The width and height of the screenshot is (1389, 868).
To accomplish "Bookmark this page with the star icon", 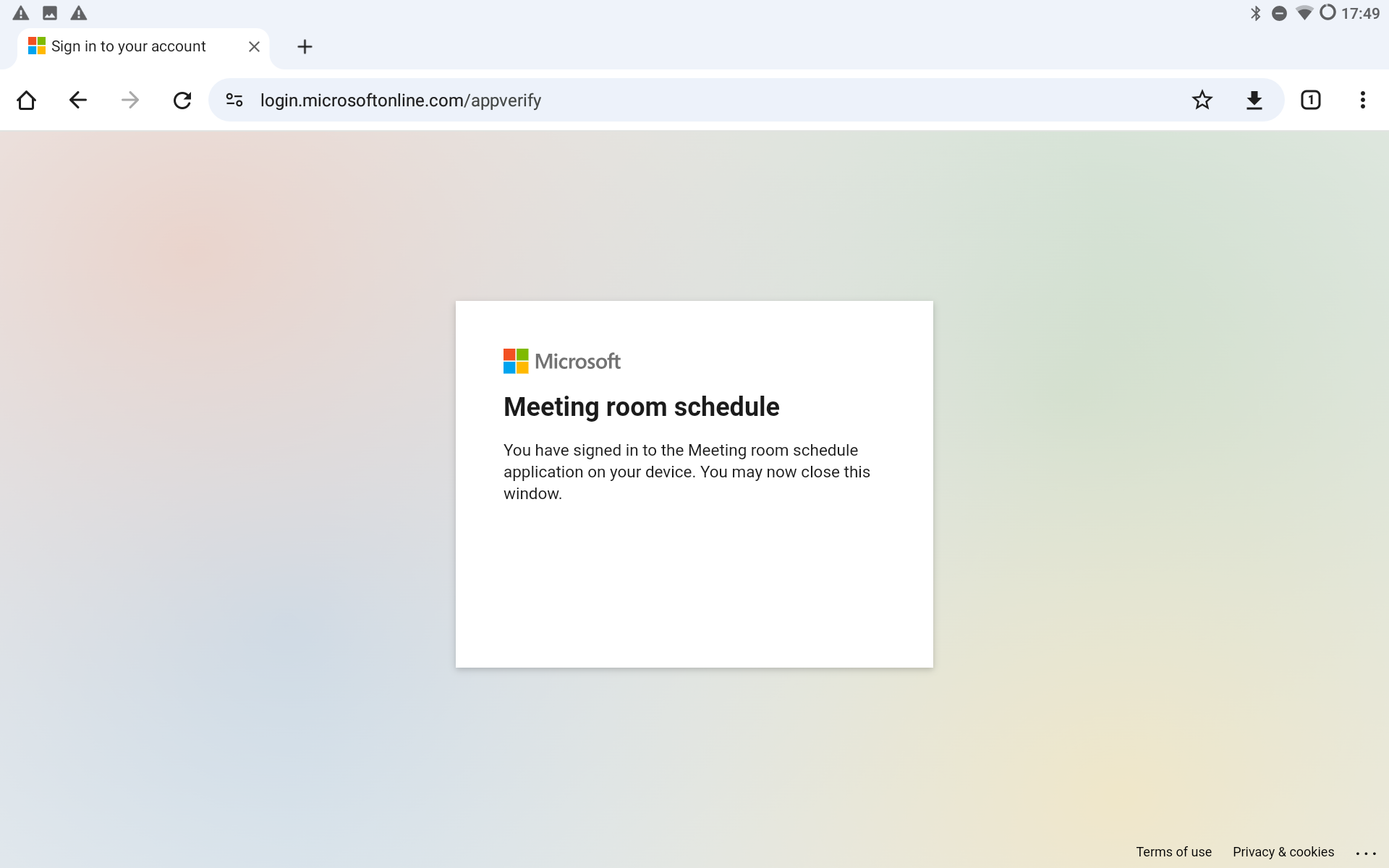I will tap(1202, 100).
